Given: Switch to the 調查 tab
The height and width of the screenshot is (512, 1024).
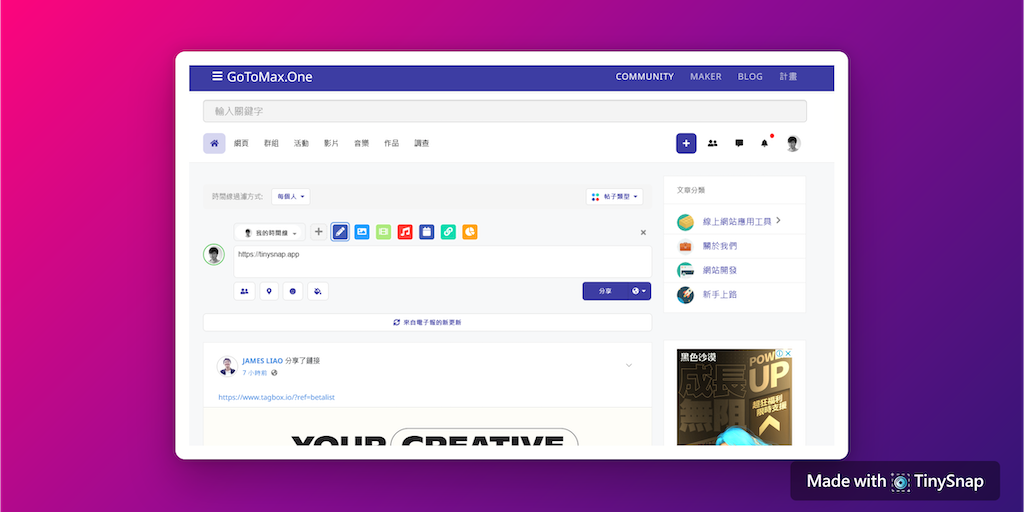Looking at the screenshot, I should pyautogui.click(x=421, y=143).
